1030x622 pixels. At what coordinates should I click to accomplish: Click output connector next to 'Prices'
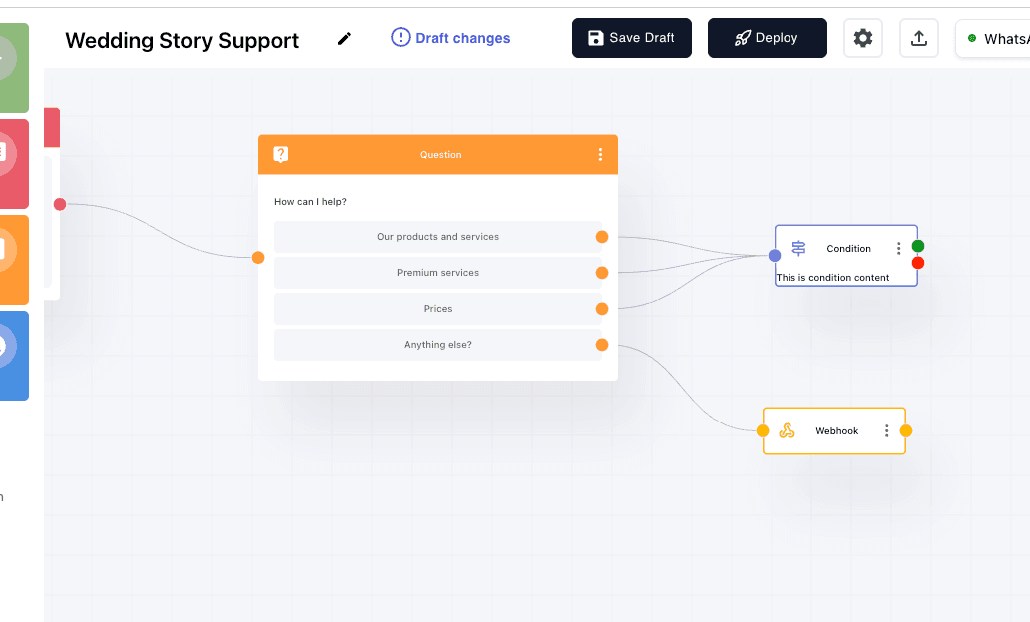pyautogui.click(x=602, y=309)
